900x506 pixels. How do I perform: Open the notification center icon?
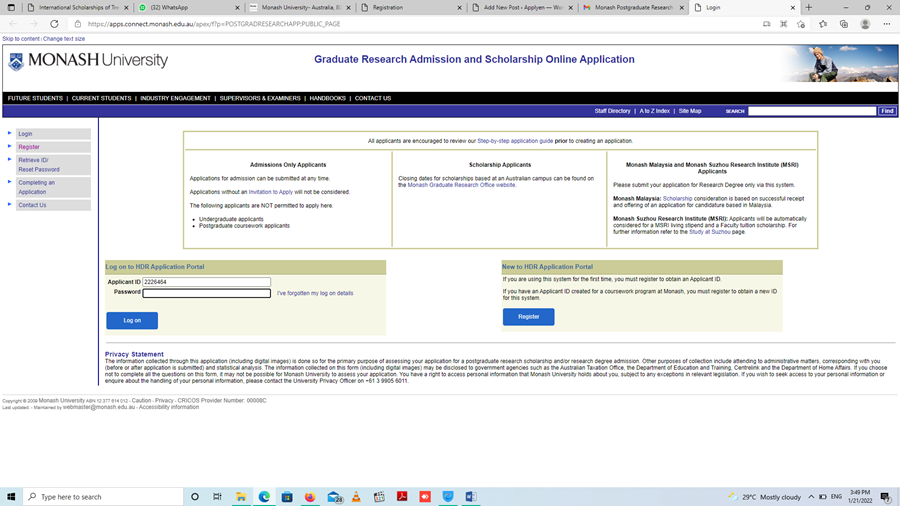886,497
